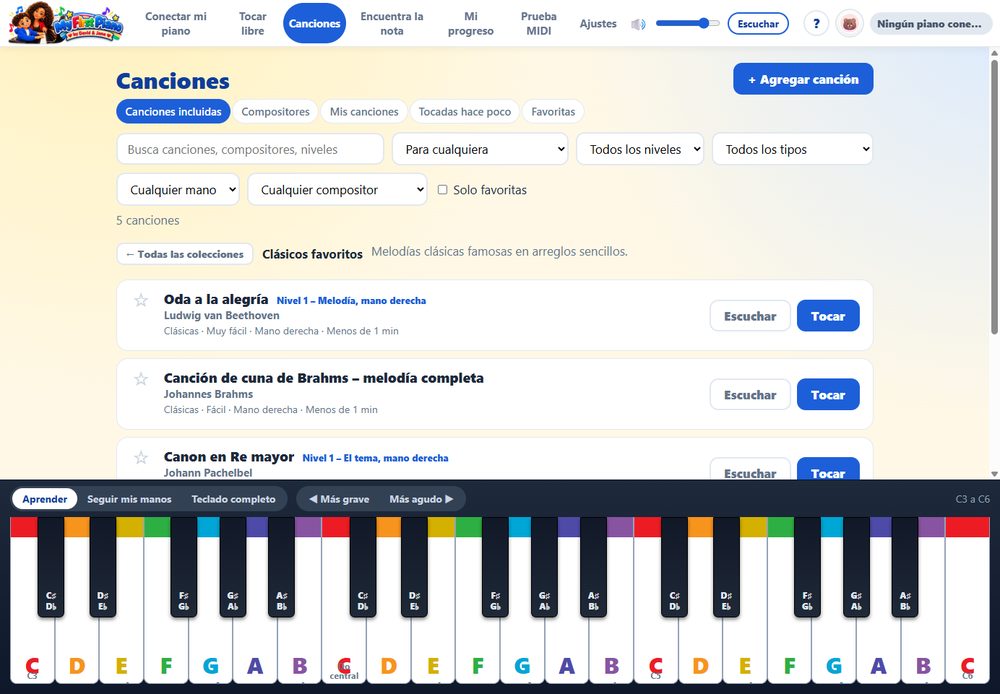Play Oda a la alegría with Tocar

[828, 316]
